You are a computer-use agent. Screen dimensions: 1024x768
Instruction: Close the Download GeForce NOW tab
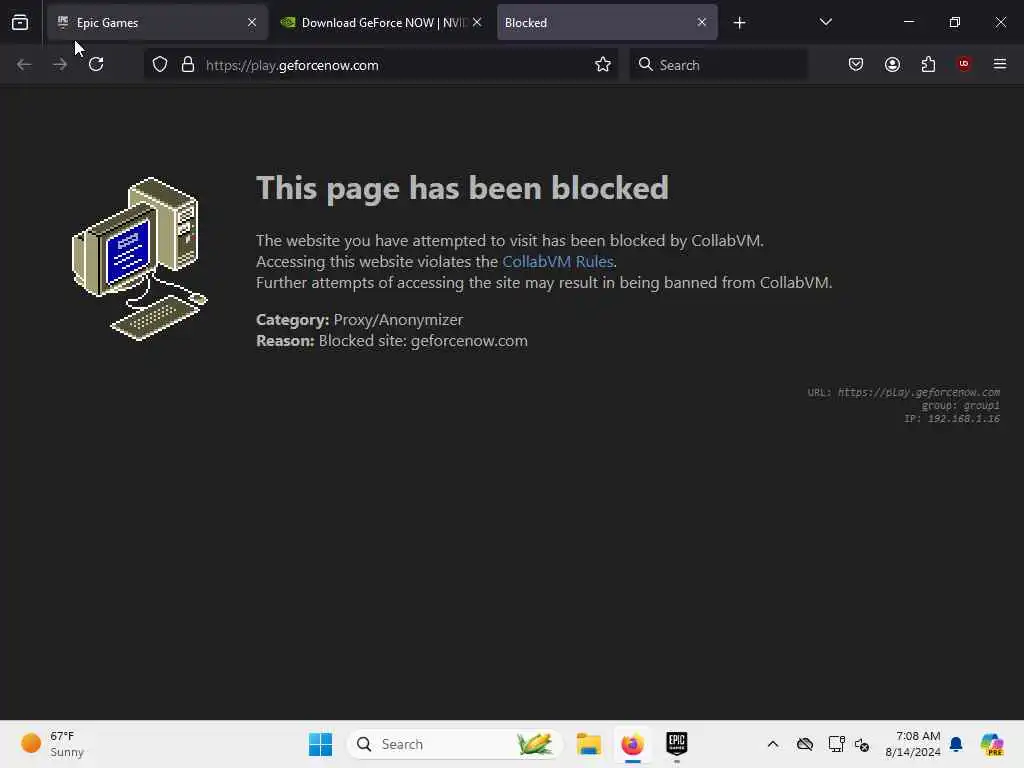tap(477, 22)
